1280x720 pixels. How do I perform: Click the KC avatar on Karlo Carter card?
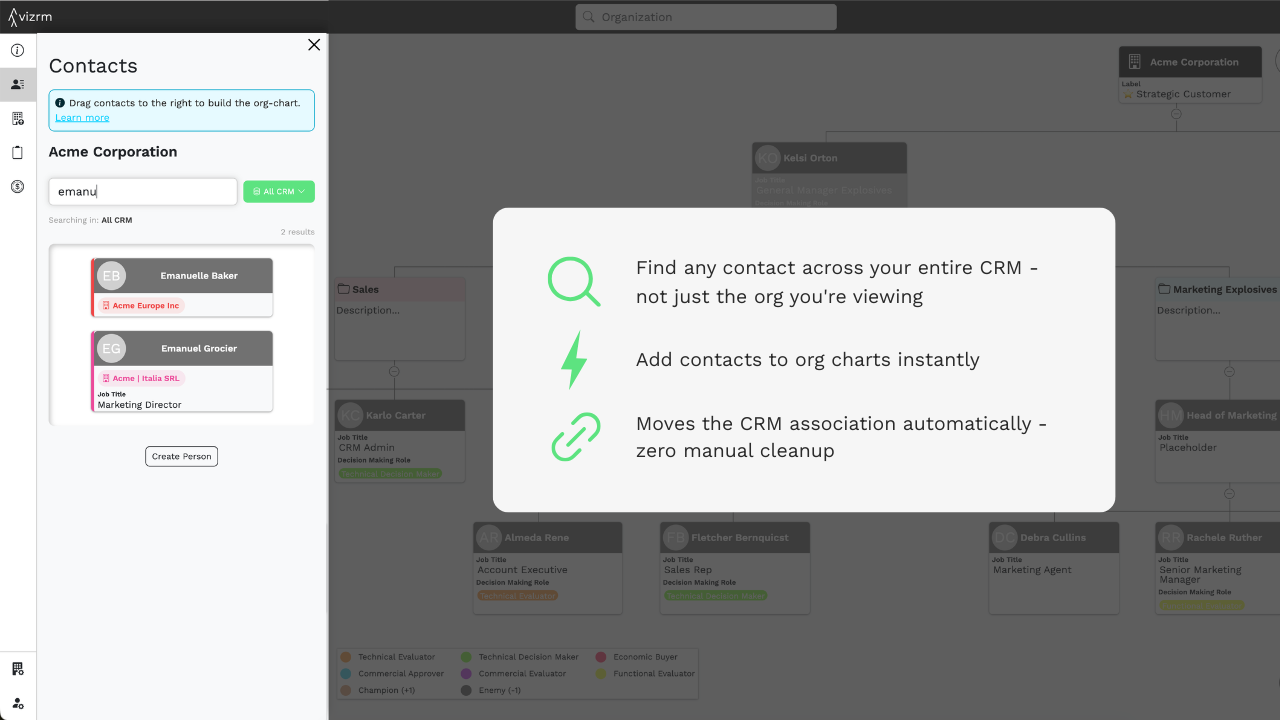[x=351, y=415]
